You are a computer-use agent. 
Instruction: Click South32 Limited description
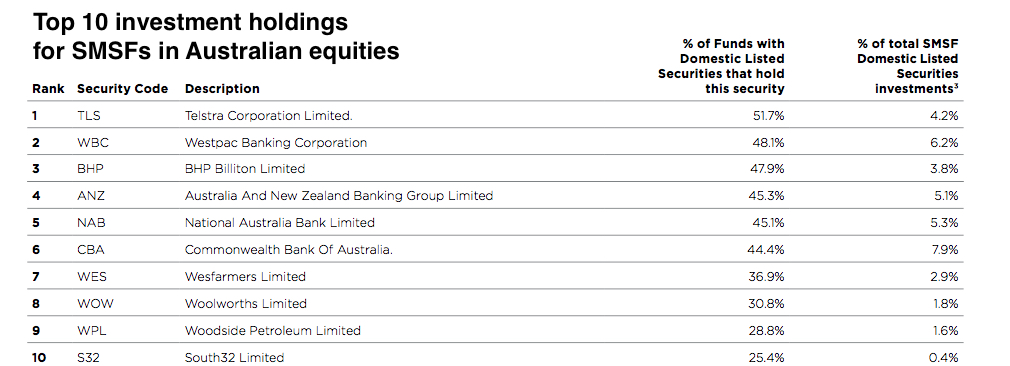[x=234, y=357]
